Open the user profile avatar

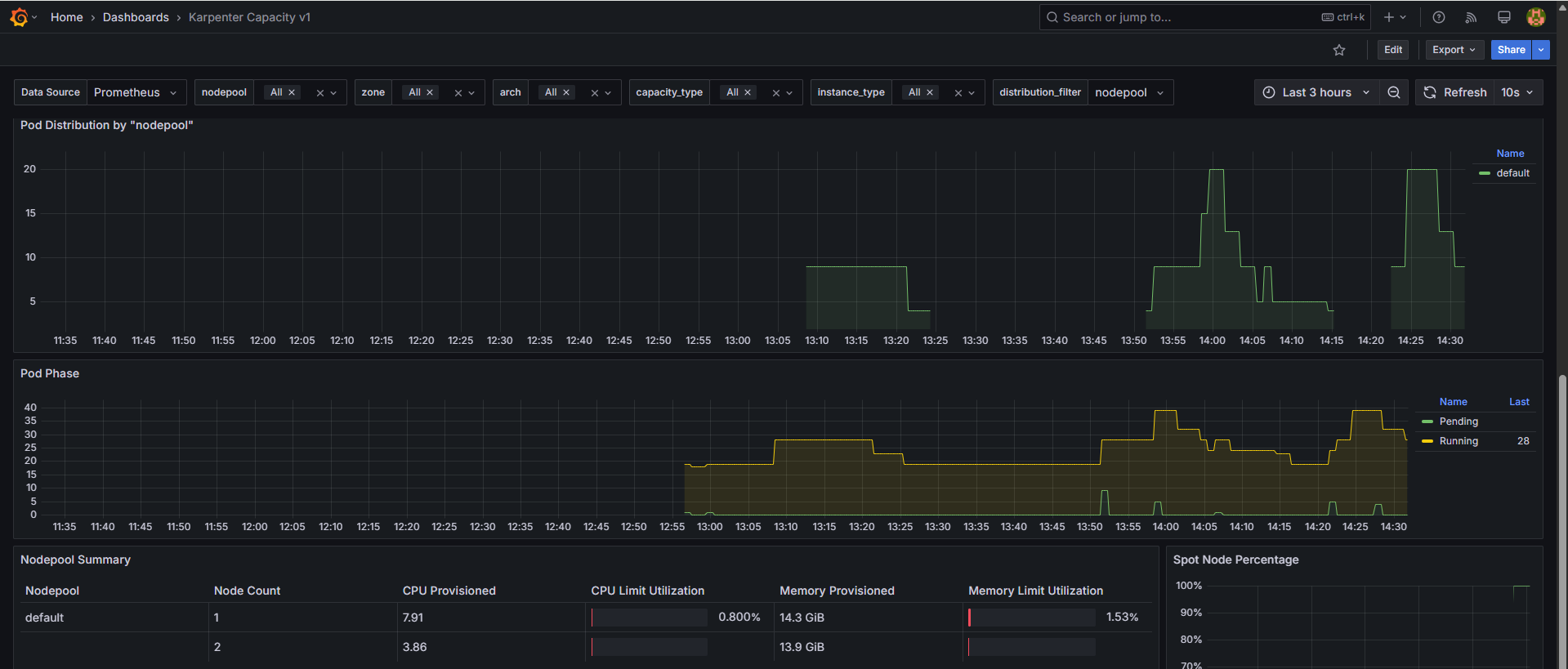coord(1536,17)
